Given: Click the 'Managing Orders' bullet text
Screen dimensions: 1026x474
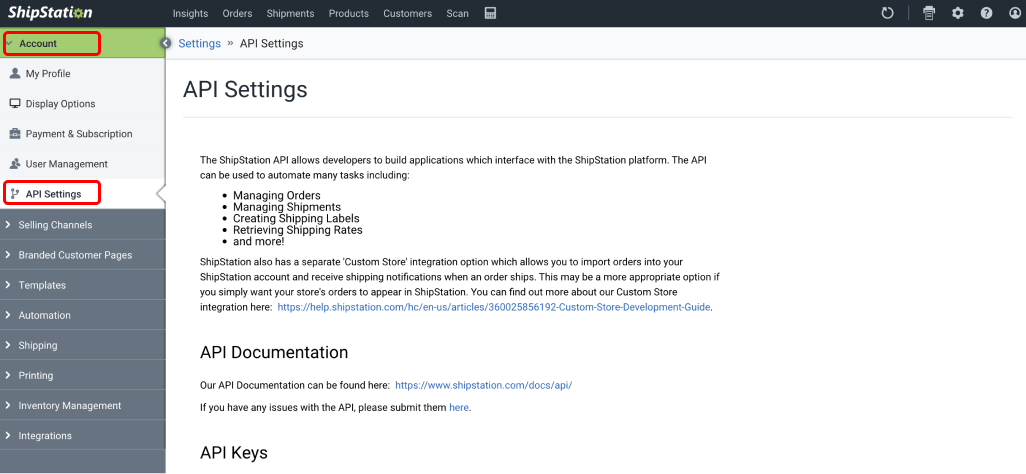Looking at the screenshot, I should tap(277, 196).
